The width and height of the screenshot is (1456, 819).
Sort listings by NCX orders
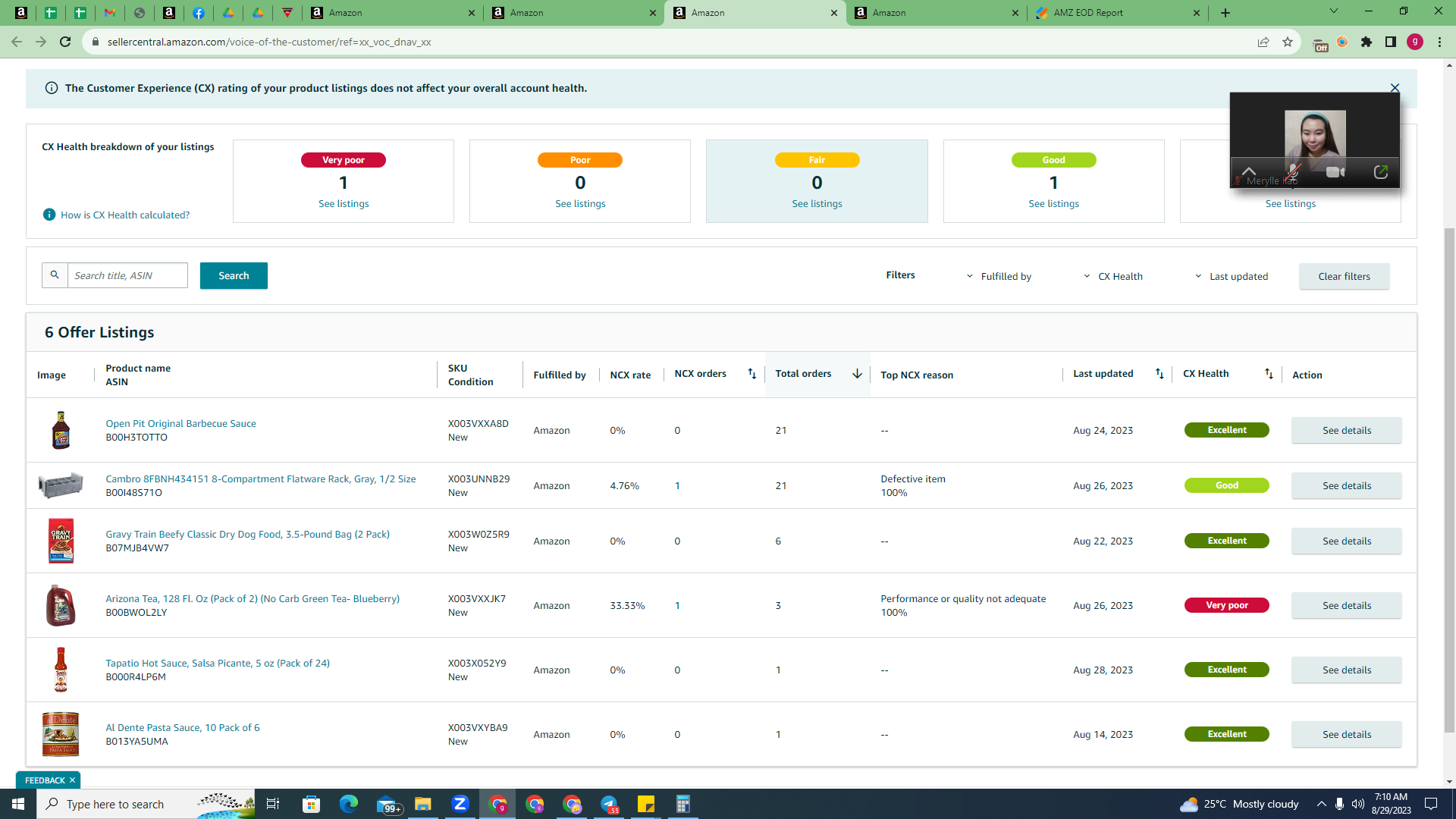coord(752,374)
